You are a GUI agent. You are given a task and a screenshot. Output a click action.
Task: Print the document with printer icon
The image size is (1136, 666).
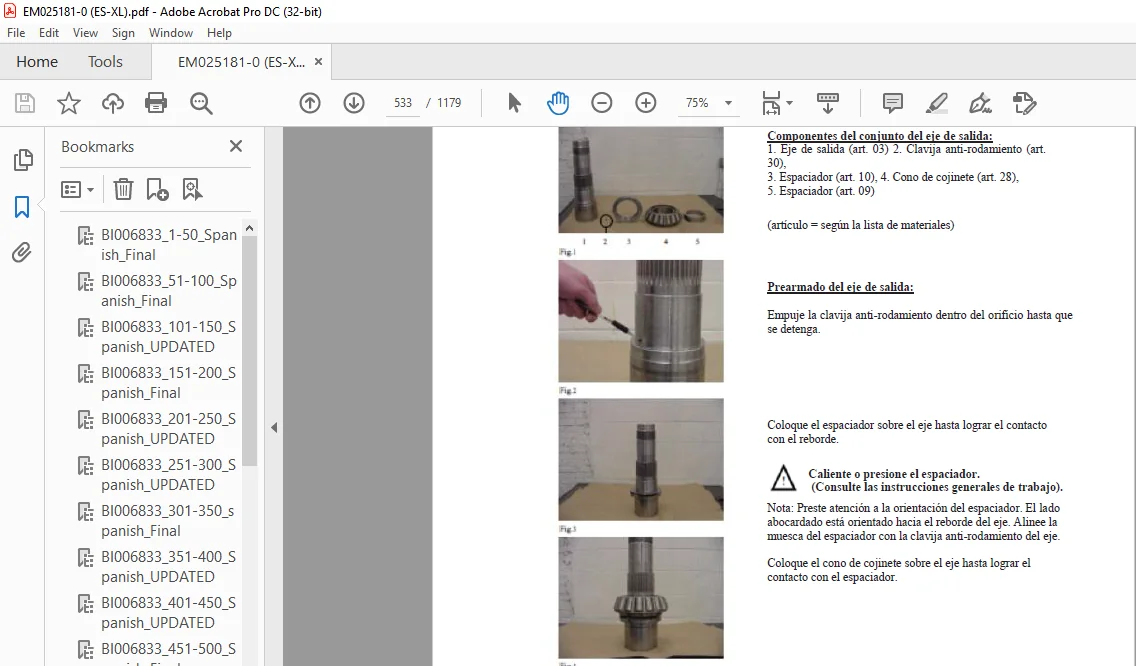pos(156,103)
